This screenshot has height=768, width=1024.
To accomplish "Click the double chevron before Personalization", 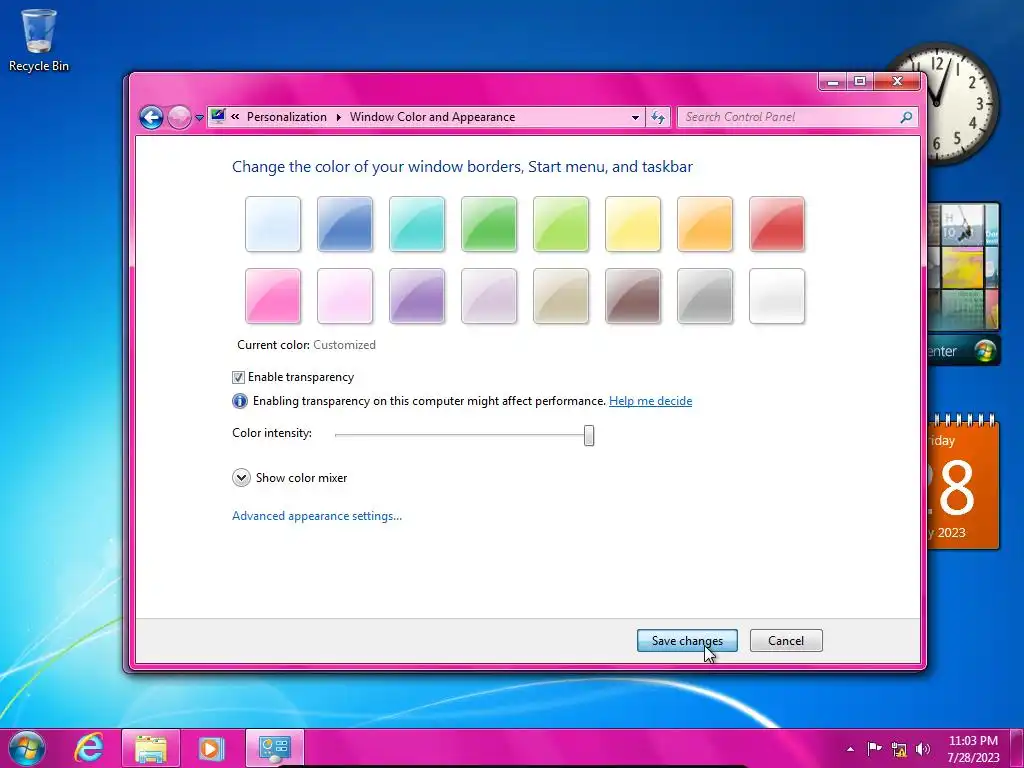I will 235,117.
